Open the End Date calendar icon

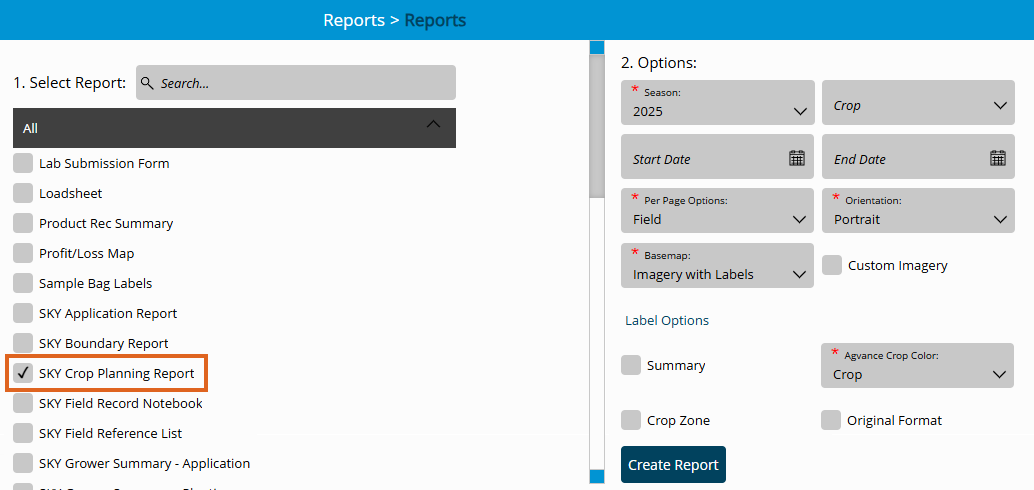997,158
